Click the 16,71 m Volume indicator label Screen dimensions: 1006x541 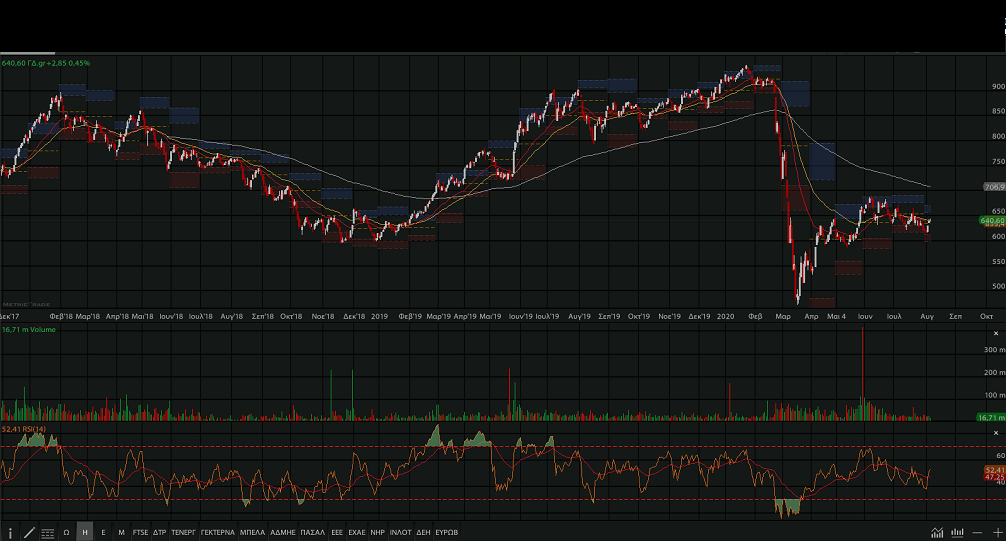pos(30,329)
